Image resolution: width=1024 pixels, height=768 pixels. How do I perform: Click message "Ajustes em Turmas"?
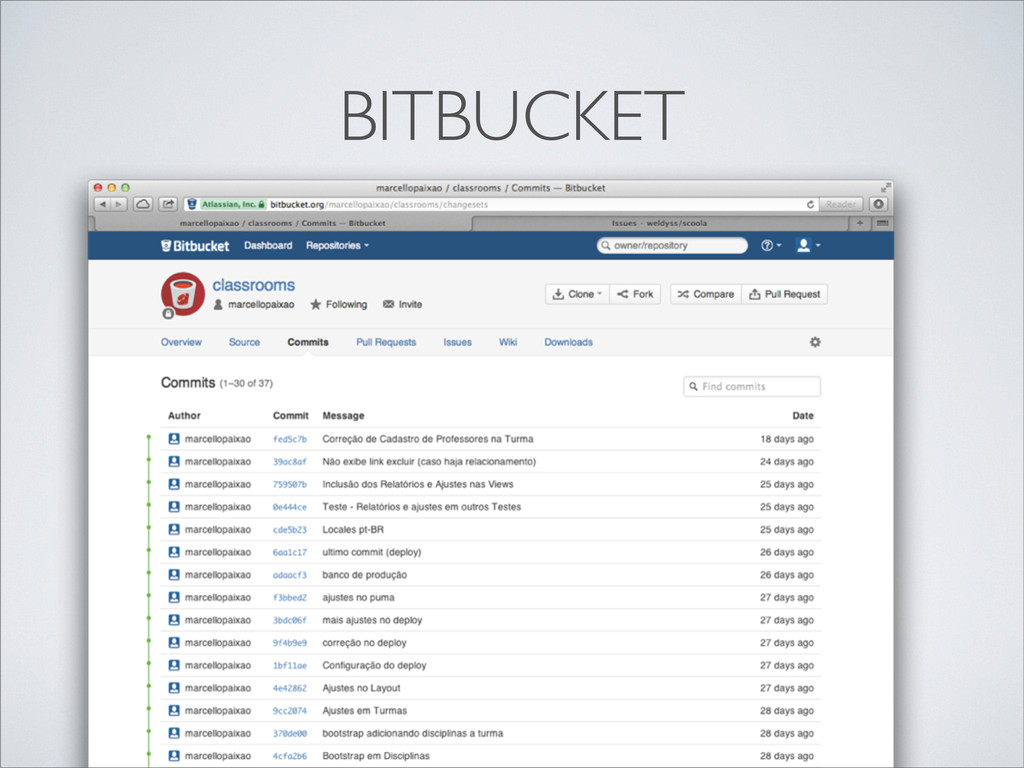(364, 711)
